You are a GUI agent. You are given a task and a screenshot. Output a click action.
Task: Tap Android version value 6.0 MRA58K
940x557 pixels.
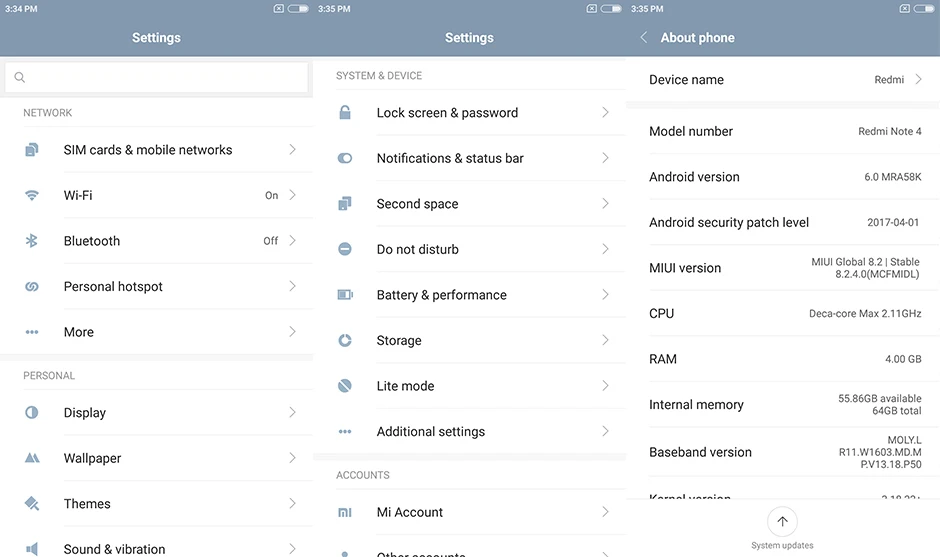point(893,177)
